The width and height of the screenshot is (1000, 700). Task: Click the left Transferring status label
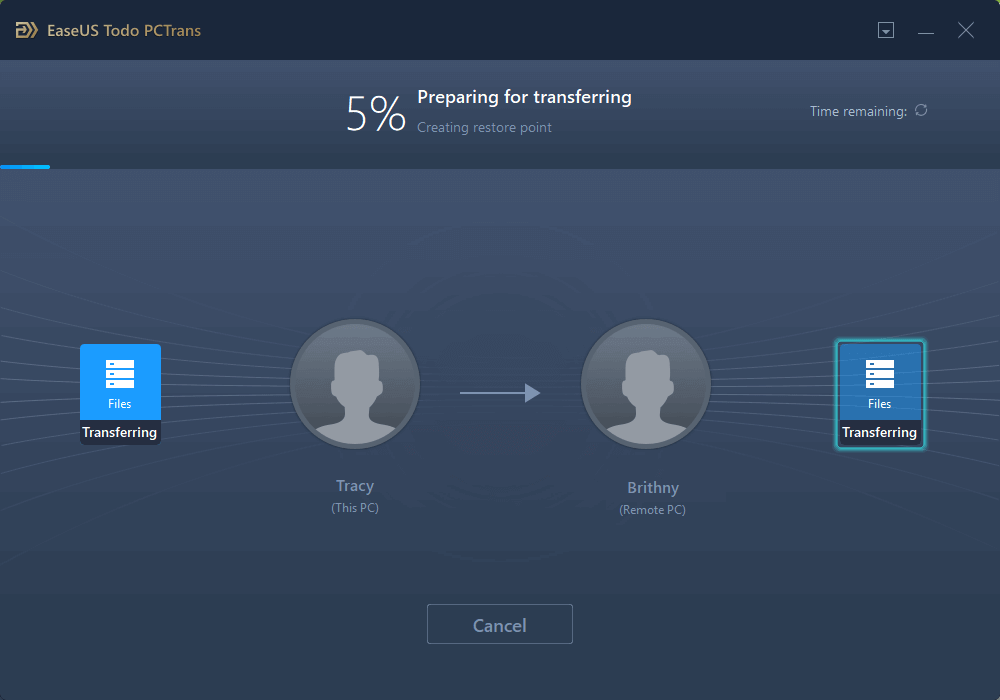click(120, 433)
